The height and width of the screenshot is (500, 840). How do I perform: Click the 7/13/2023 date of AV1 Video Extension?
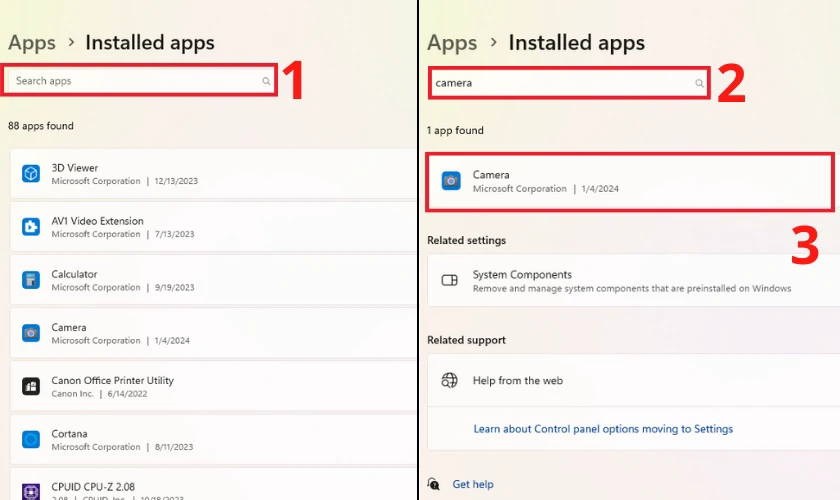point(175,234)
